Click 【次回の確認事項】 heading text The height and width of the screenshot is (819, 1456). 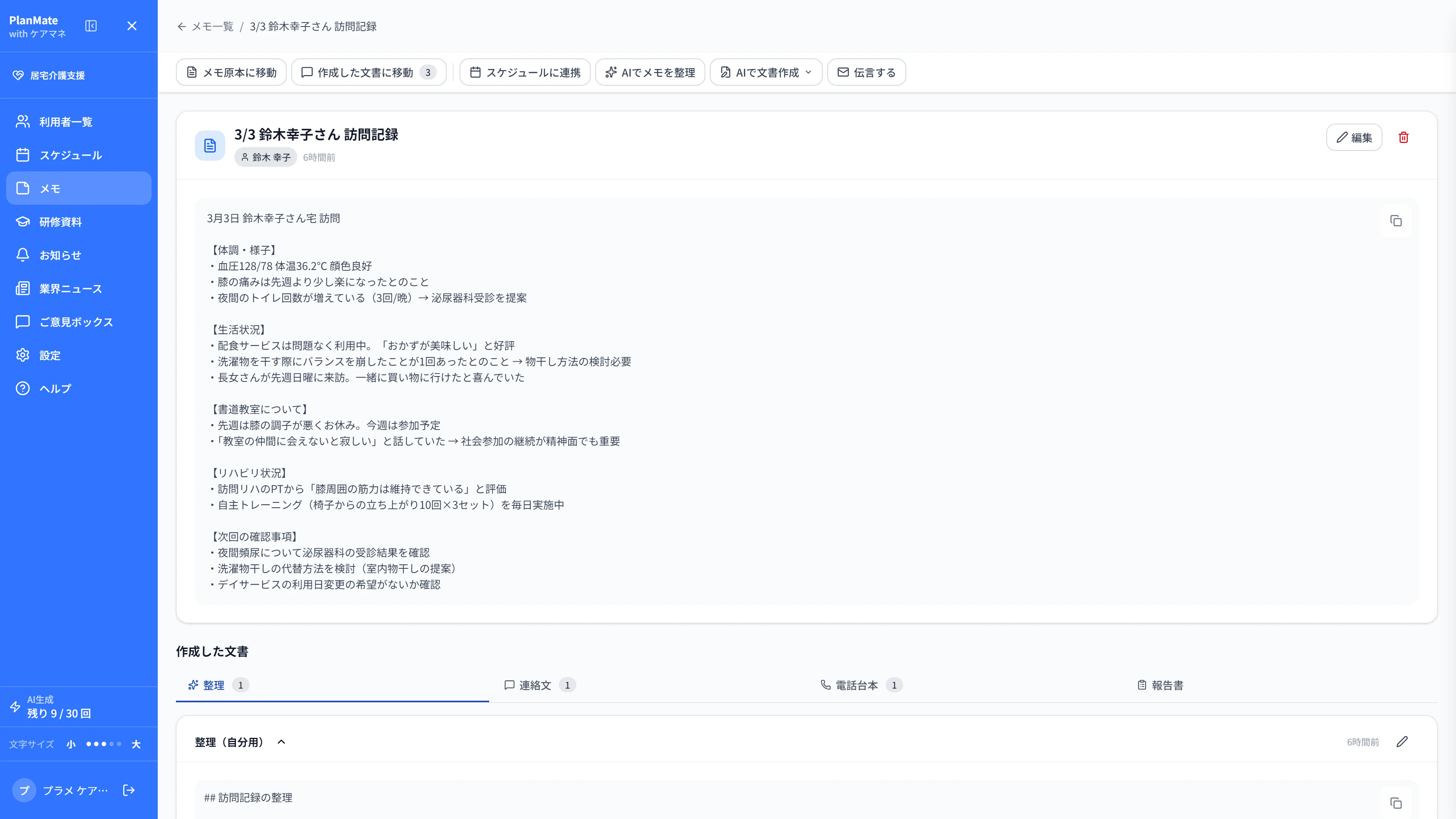pyautogui.click(x=254, y=537)
